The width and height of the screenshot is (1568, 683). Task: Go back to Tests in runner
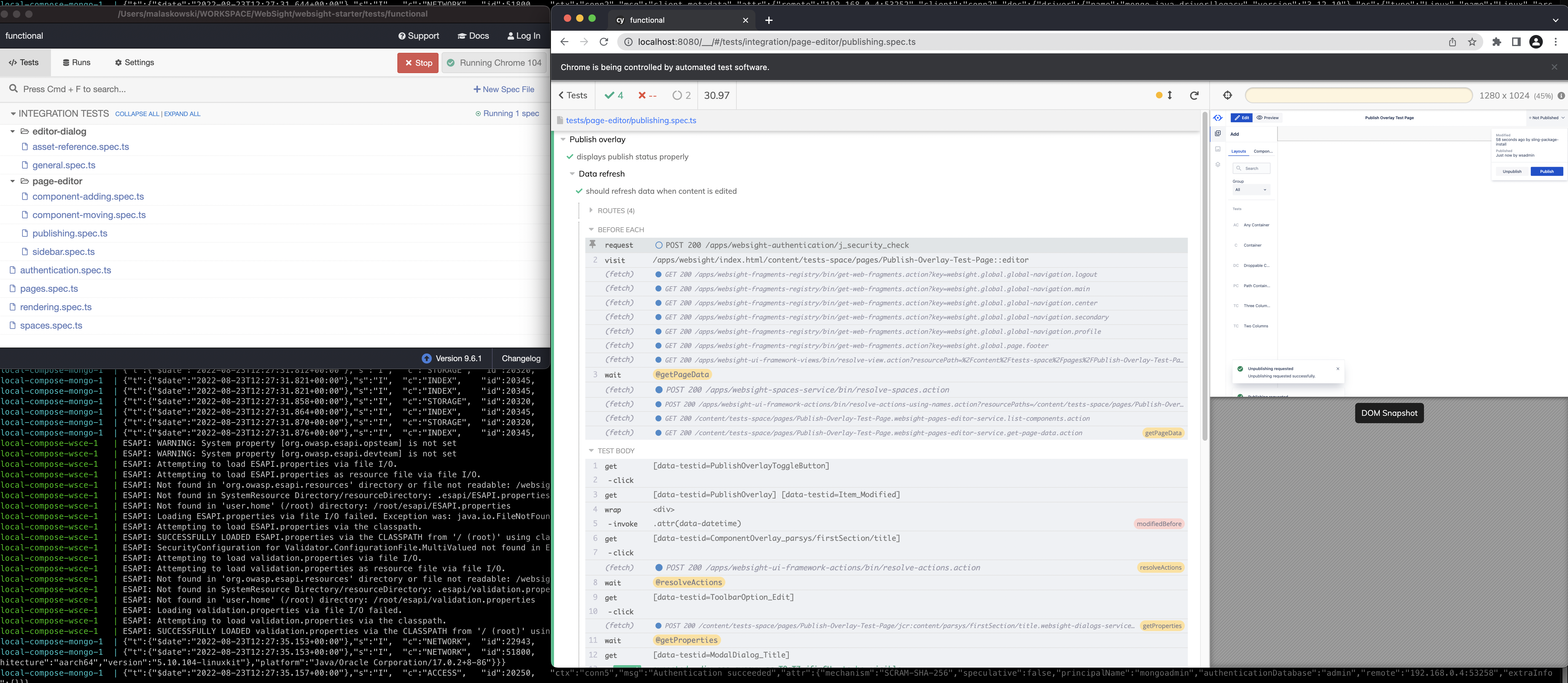pyautogui.click(x=573, y=96)
